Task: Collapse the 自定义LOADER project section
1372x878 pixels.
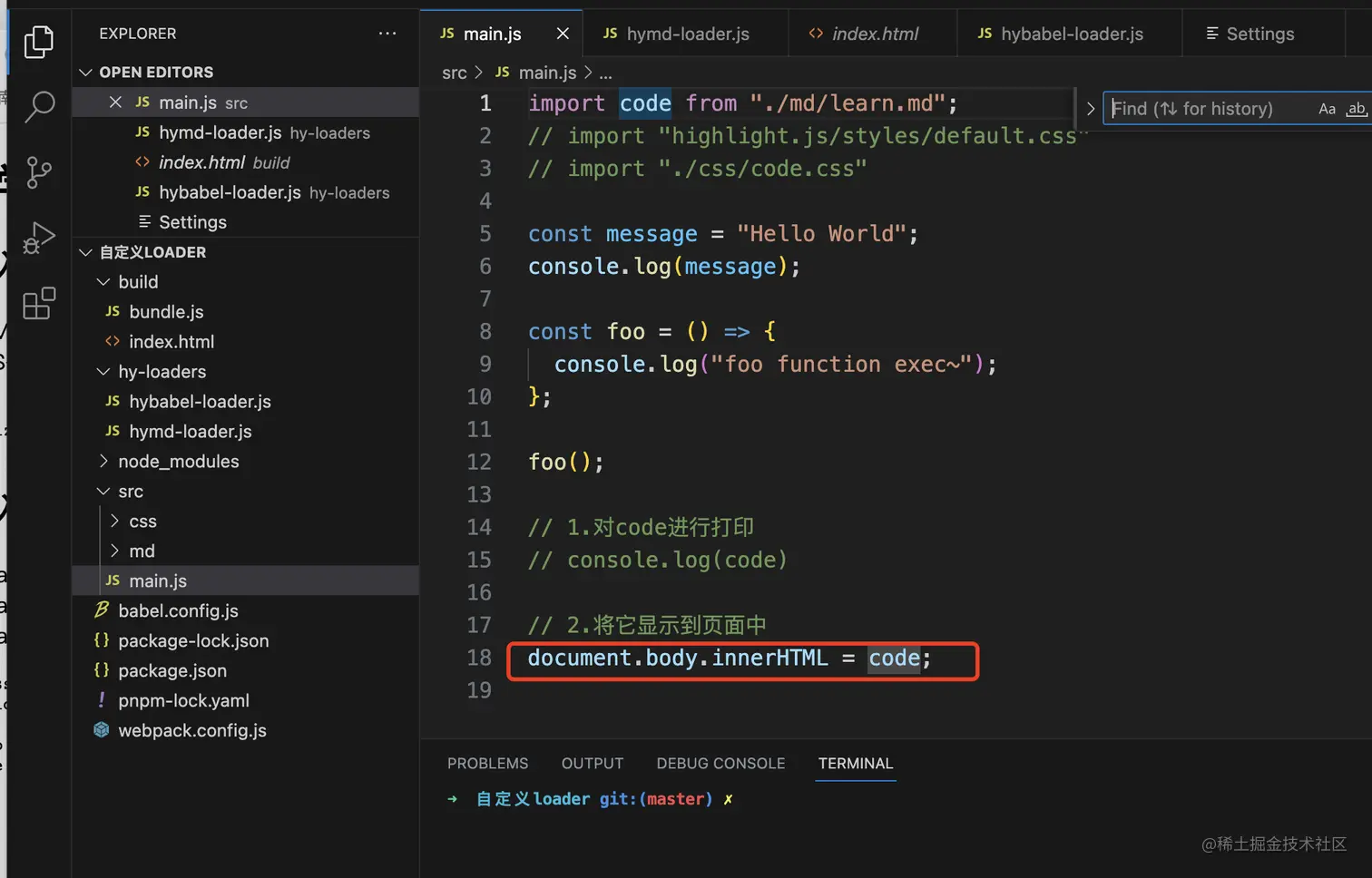Action: (86, 252)
